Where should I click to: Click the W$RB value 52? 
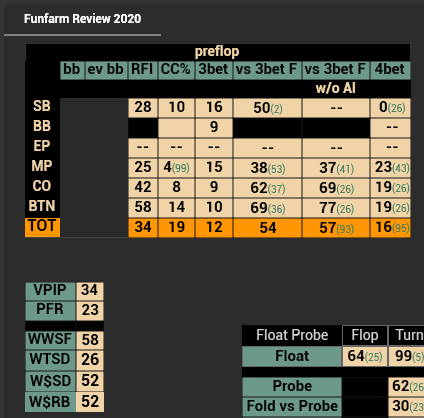point(90,402)
